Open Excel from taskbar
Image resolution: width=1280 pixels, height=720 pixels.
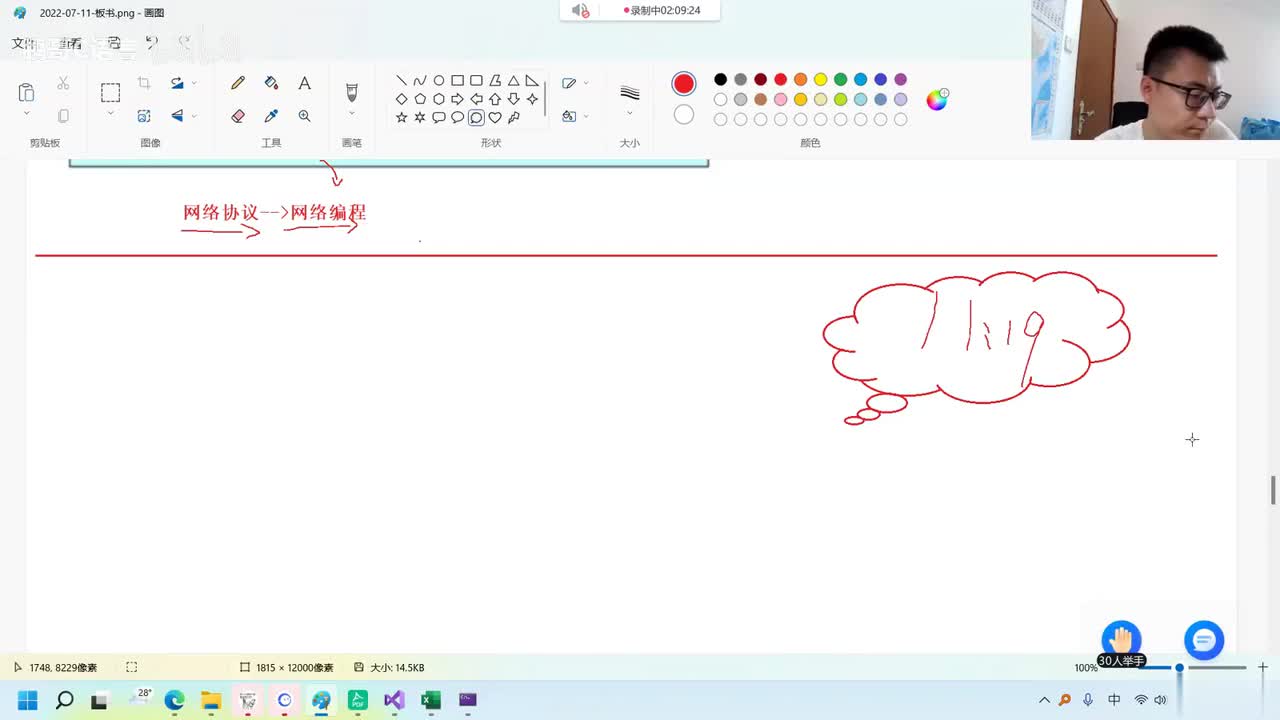click(431, 700)
